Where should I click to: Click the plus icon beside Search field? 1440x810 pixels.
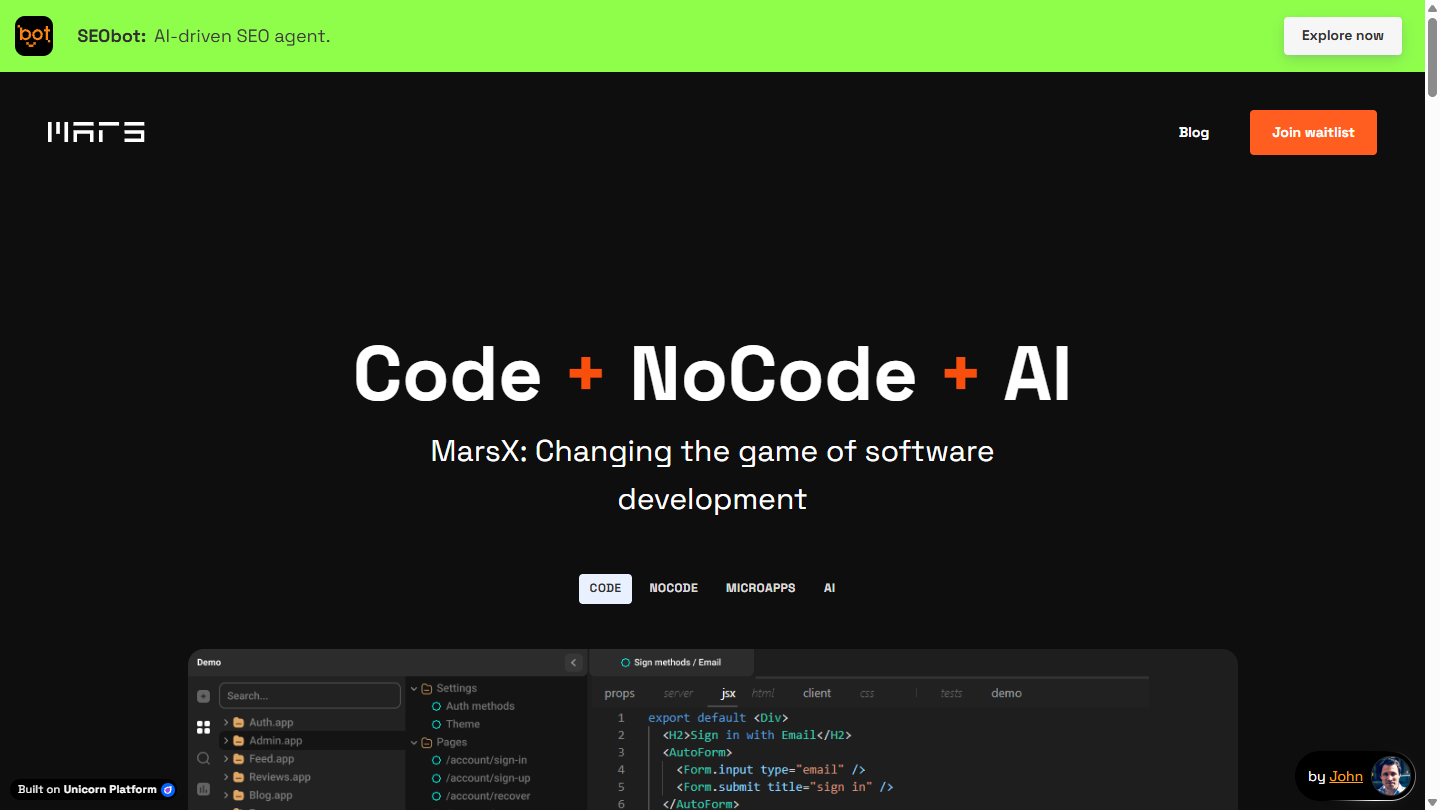pyautogui.click(x=204, y=696)
